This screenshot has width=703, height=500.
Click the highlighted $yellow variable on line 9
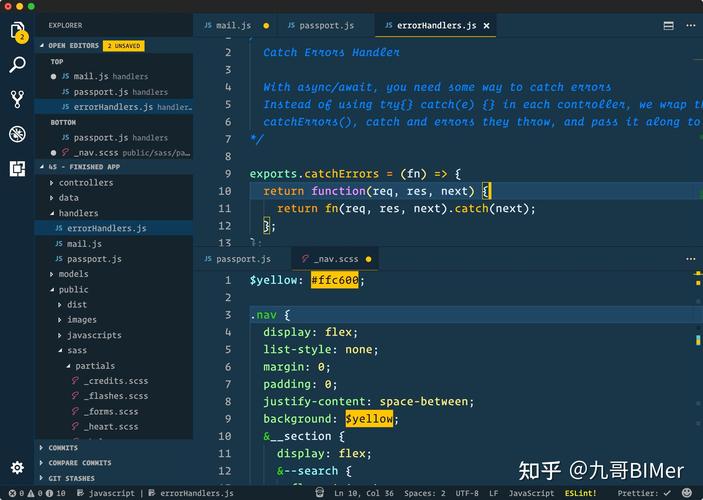pyautogui.click(x=369, y=419)
